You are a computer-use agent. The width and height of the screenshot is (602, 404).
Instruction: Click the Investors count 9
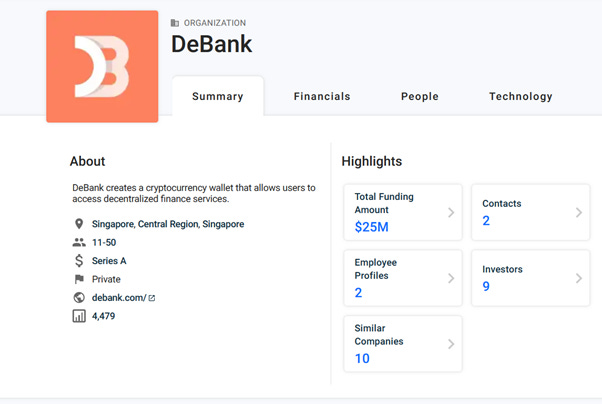click(486, 286)
